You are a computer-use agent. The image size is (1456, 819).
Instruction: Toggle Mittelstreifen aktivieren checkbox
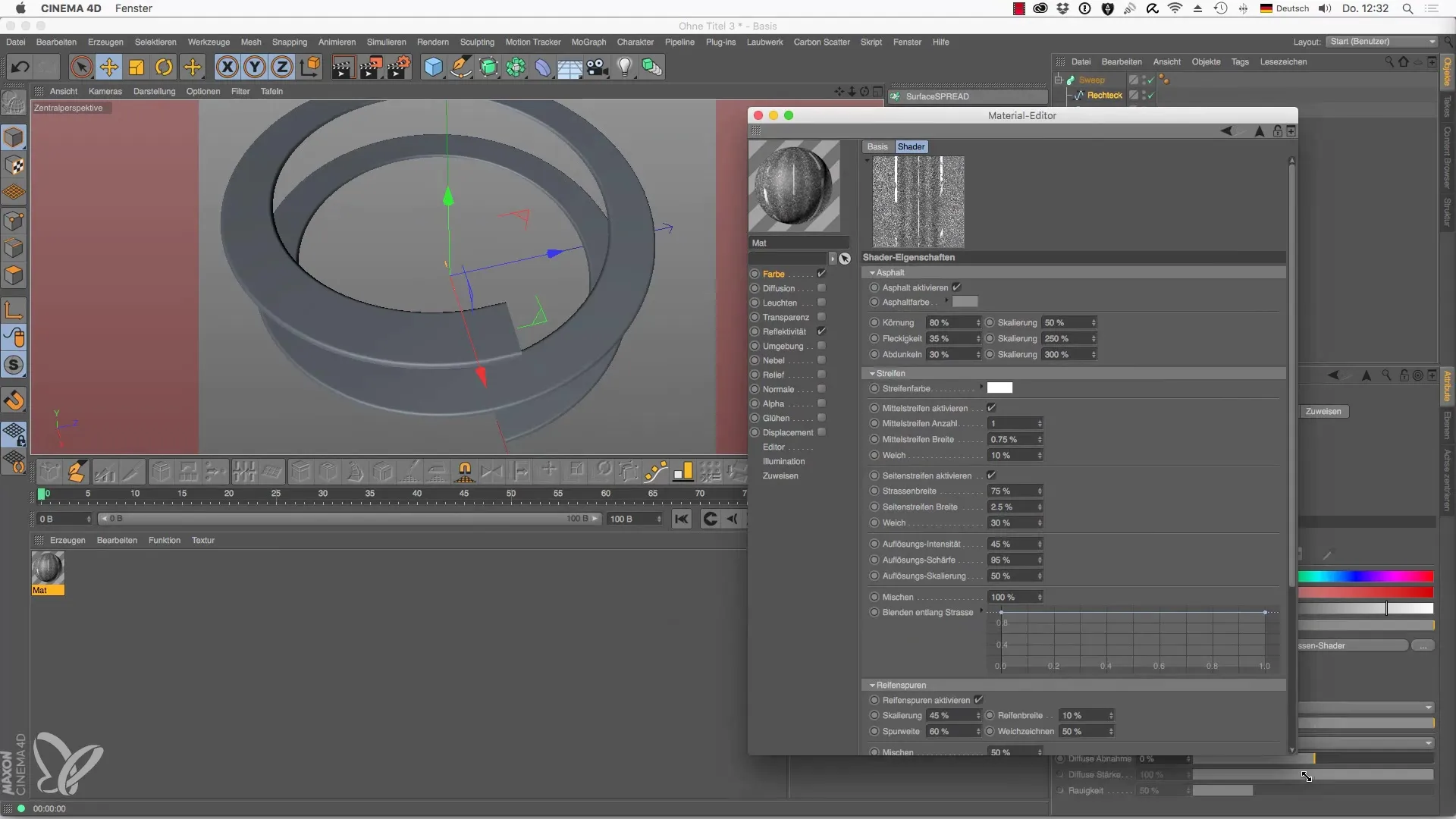coord(991,408)
